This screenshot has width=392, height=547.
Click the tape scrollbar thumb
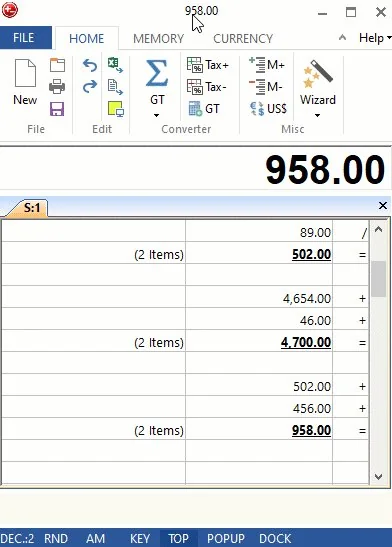pyautogui.click(x=378, y=279)
